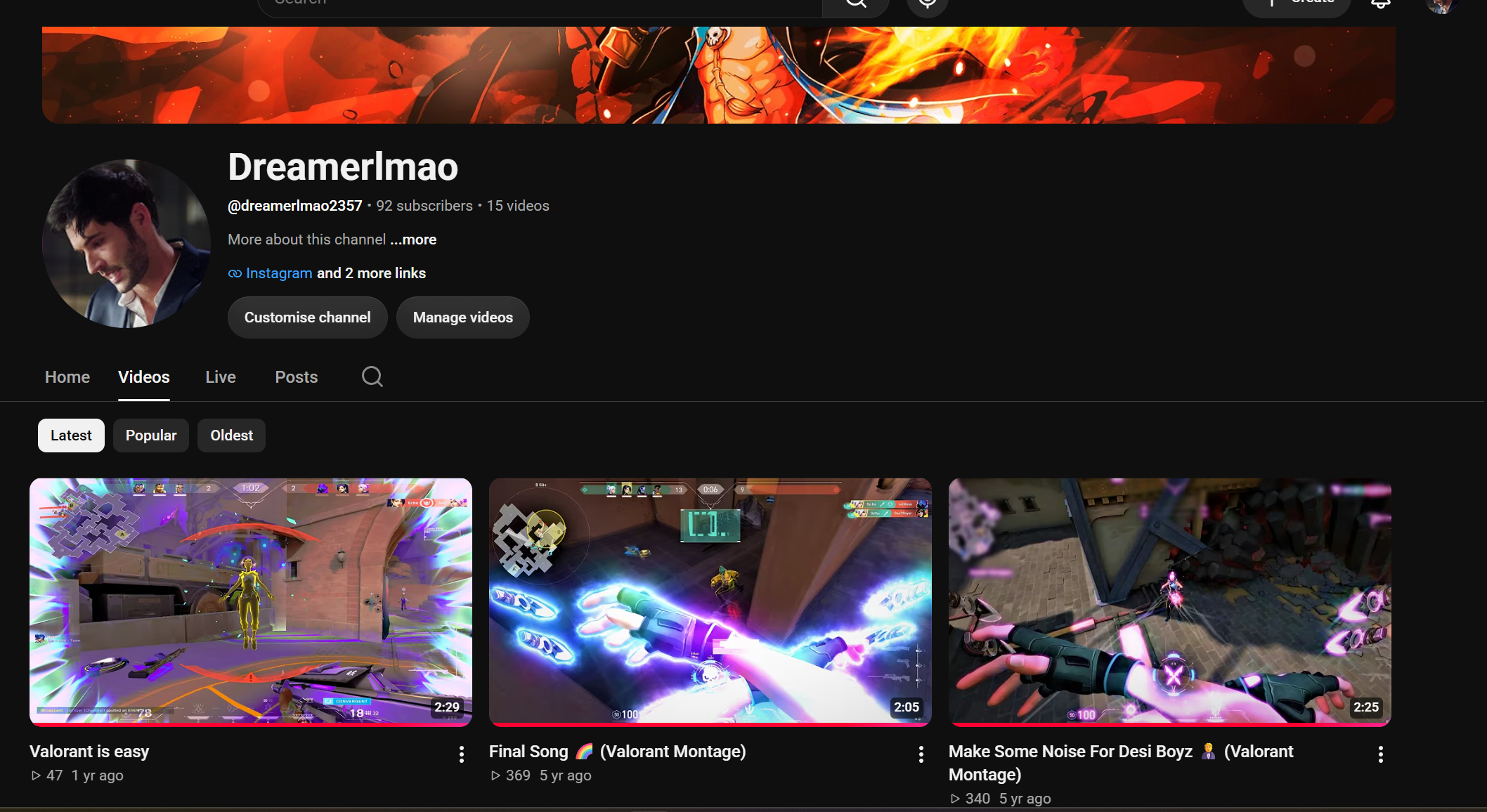Image resolution: width=1487 pixels, height=812 pixels.
Task: Click the channel banner image
Action: (x=719, y=75)
